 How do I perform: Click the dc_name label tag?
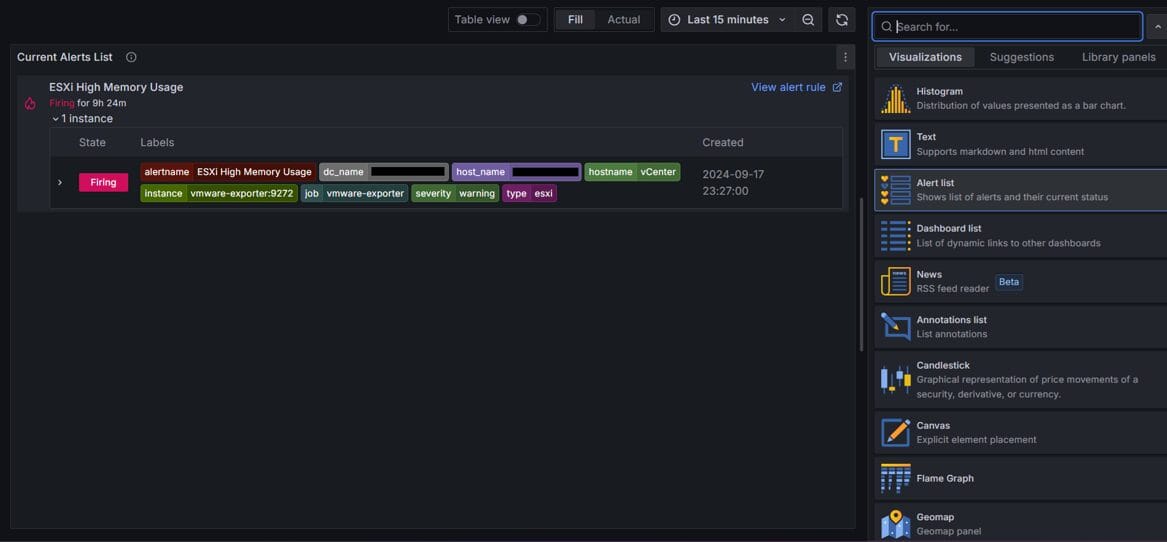pyautogui.click(x=384, y=172)
